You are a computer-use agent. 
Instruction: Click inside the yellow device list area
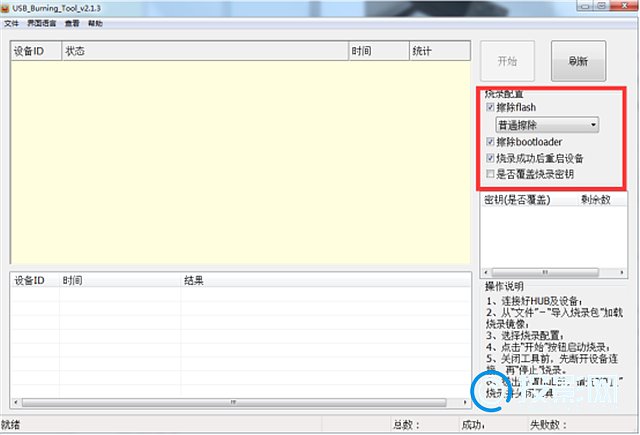point(240,160)
